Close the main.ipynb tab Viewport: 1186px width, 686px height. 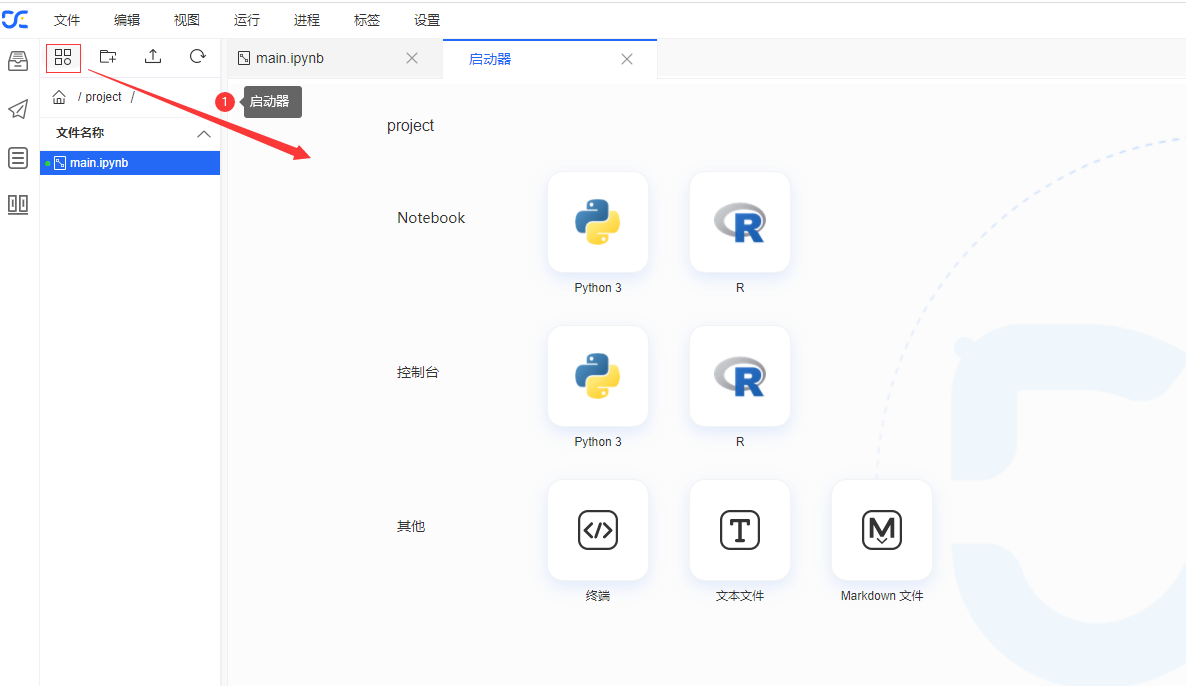[x=412, y=58]
